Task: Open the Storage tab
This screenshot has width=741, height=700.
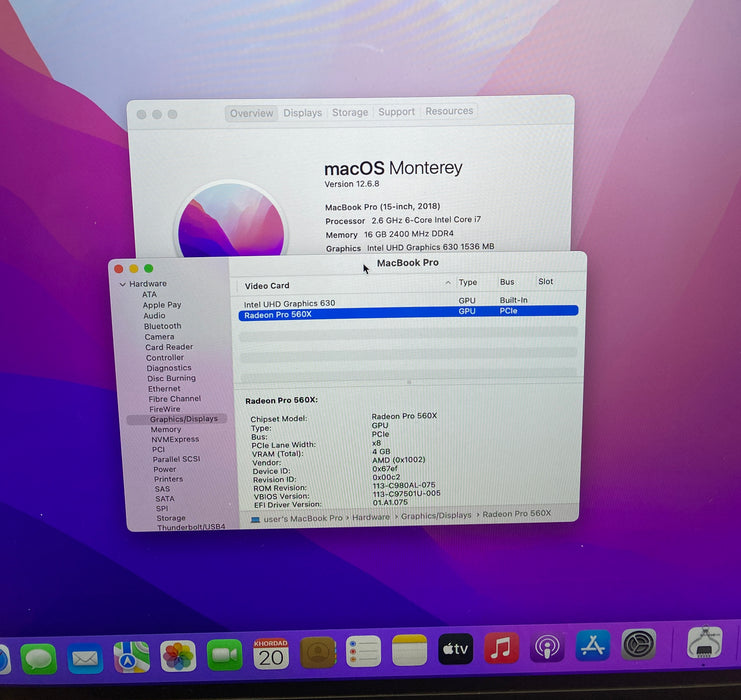Action: (350, 112)
